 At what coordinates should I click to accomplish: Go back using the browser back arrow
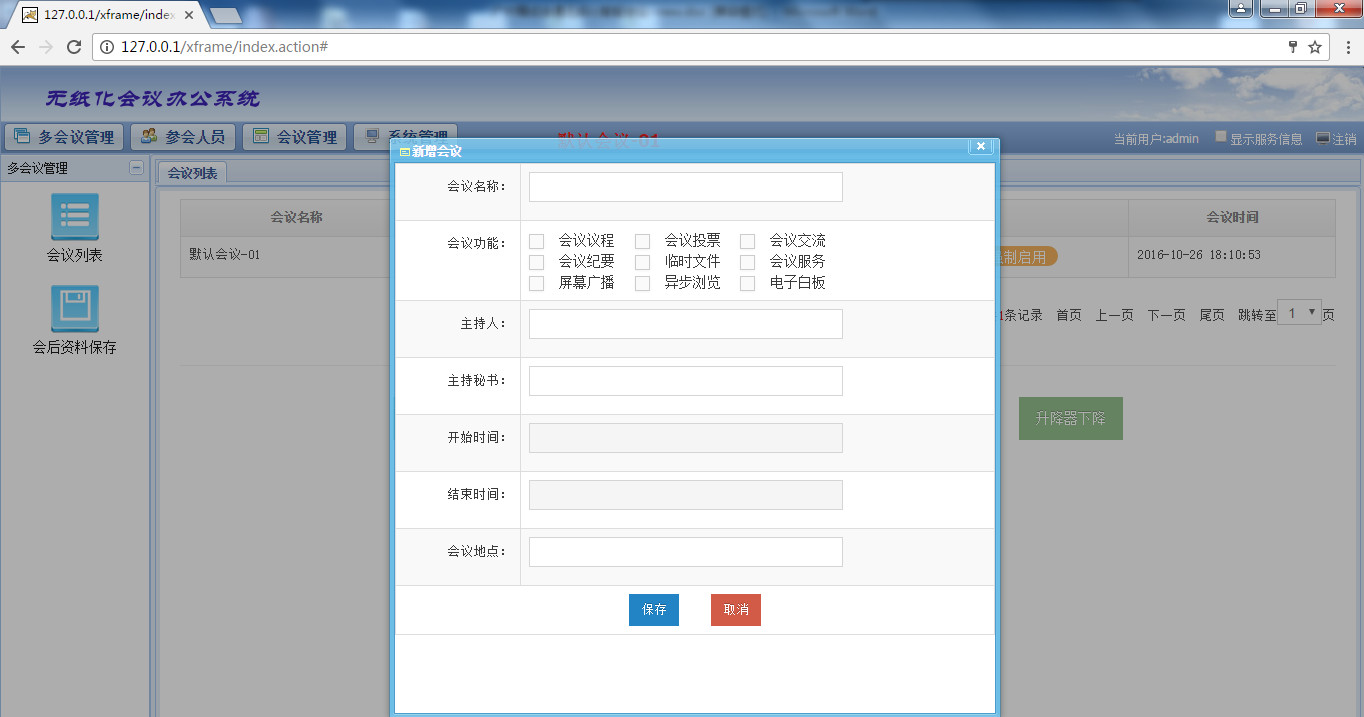pyautogui.click(x=18, y=47)
